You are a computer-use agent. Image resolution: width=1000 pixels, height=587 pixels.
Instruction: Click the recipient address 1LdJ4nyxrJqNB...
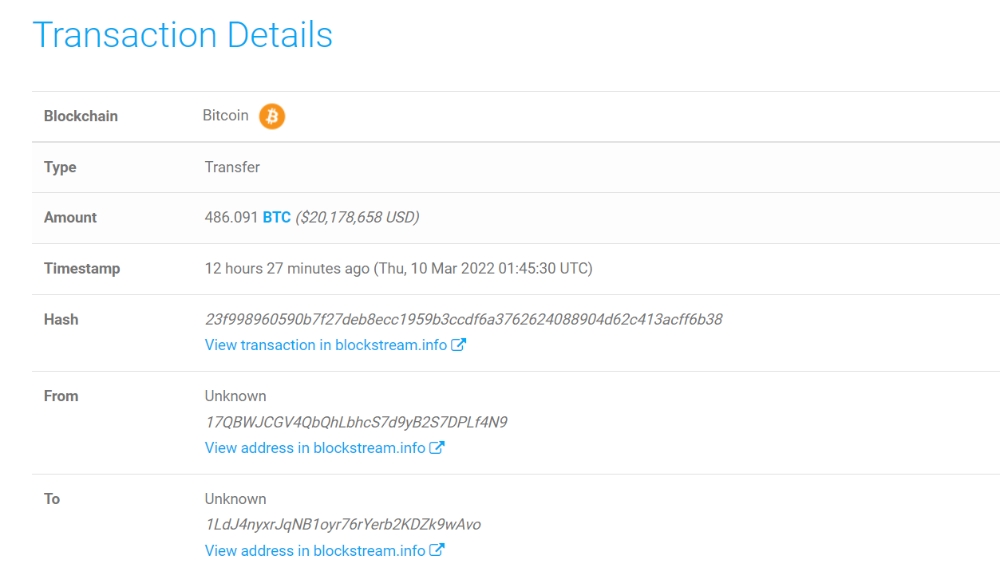[343, 524]
